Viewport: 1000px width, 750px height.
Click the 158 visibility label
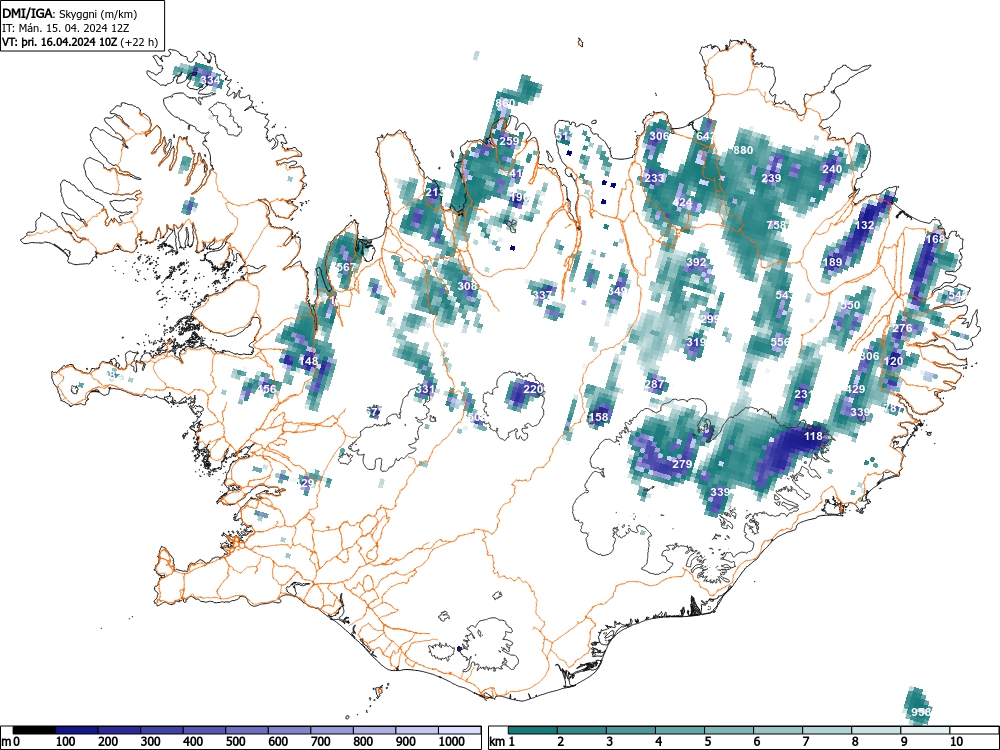coord(598,417)
